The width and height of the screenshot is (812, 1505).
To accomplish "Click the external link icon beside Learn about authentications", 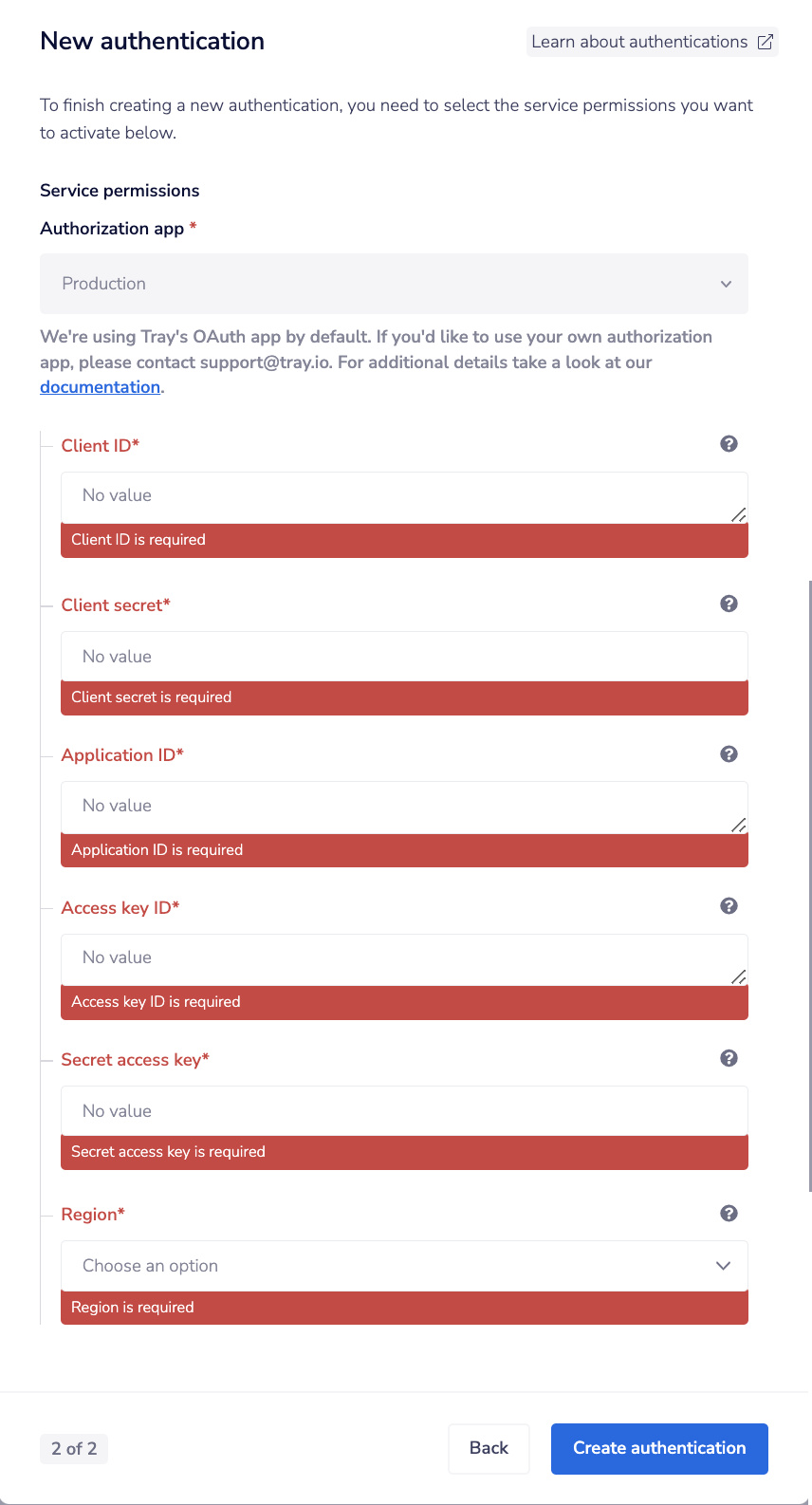I will tap(765, 42).
